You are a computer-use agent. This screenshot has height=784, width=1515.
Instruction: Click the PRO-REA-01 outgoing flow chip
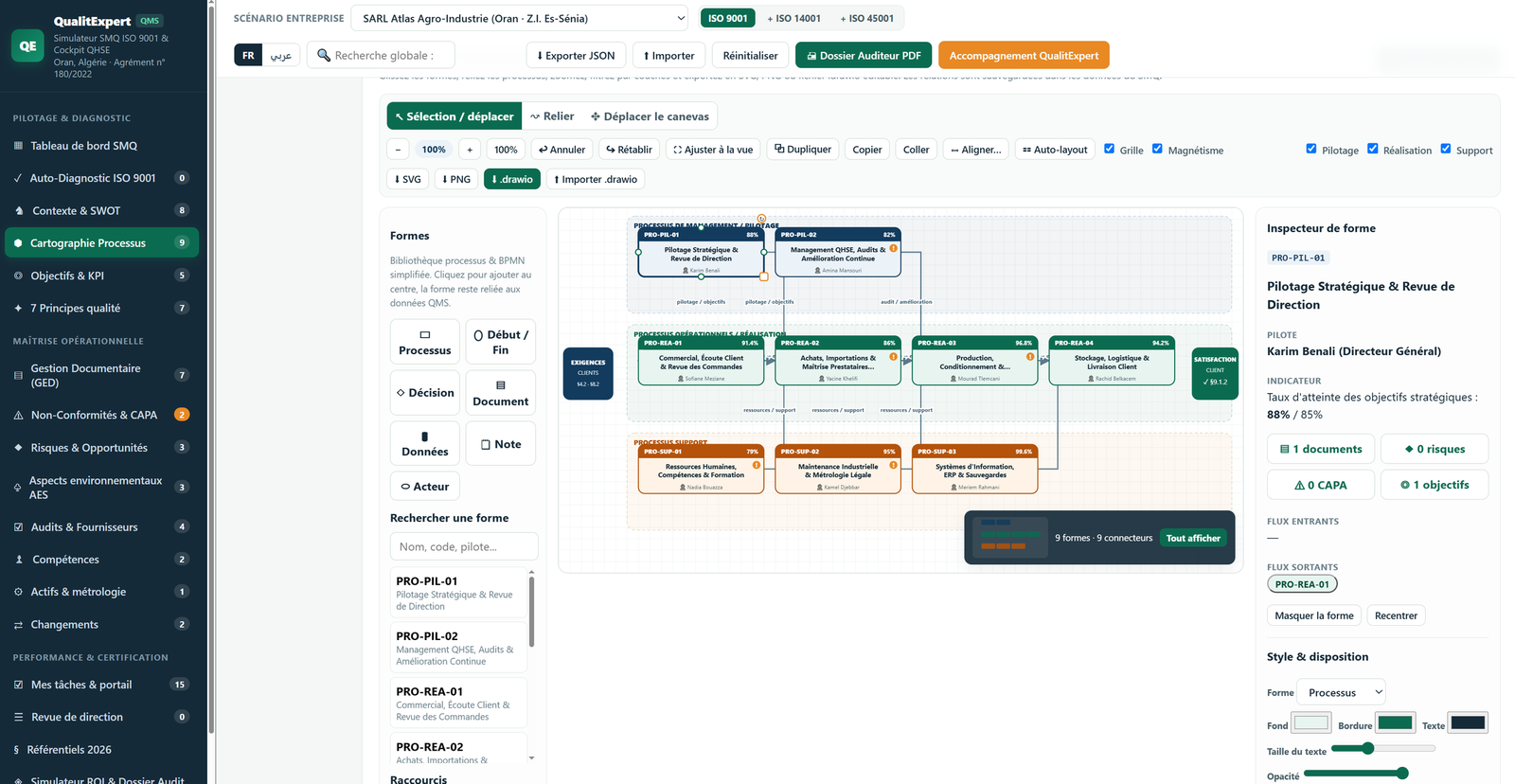point(1302,584)
